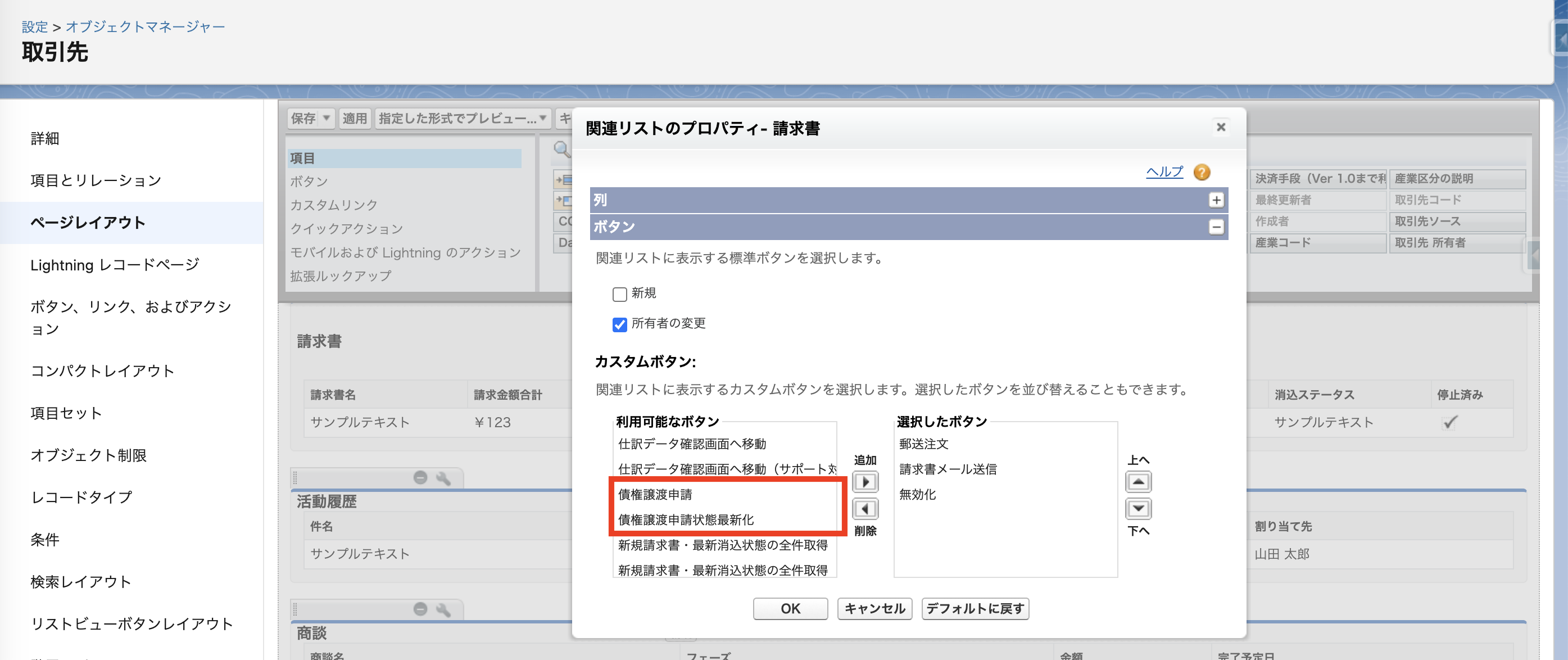The height and width of the screenshot is (660, 1568).
Task: Select the ボタン category in the palette
Action: [309, 181]
